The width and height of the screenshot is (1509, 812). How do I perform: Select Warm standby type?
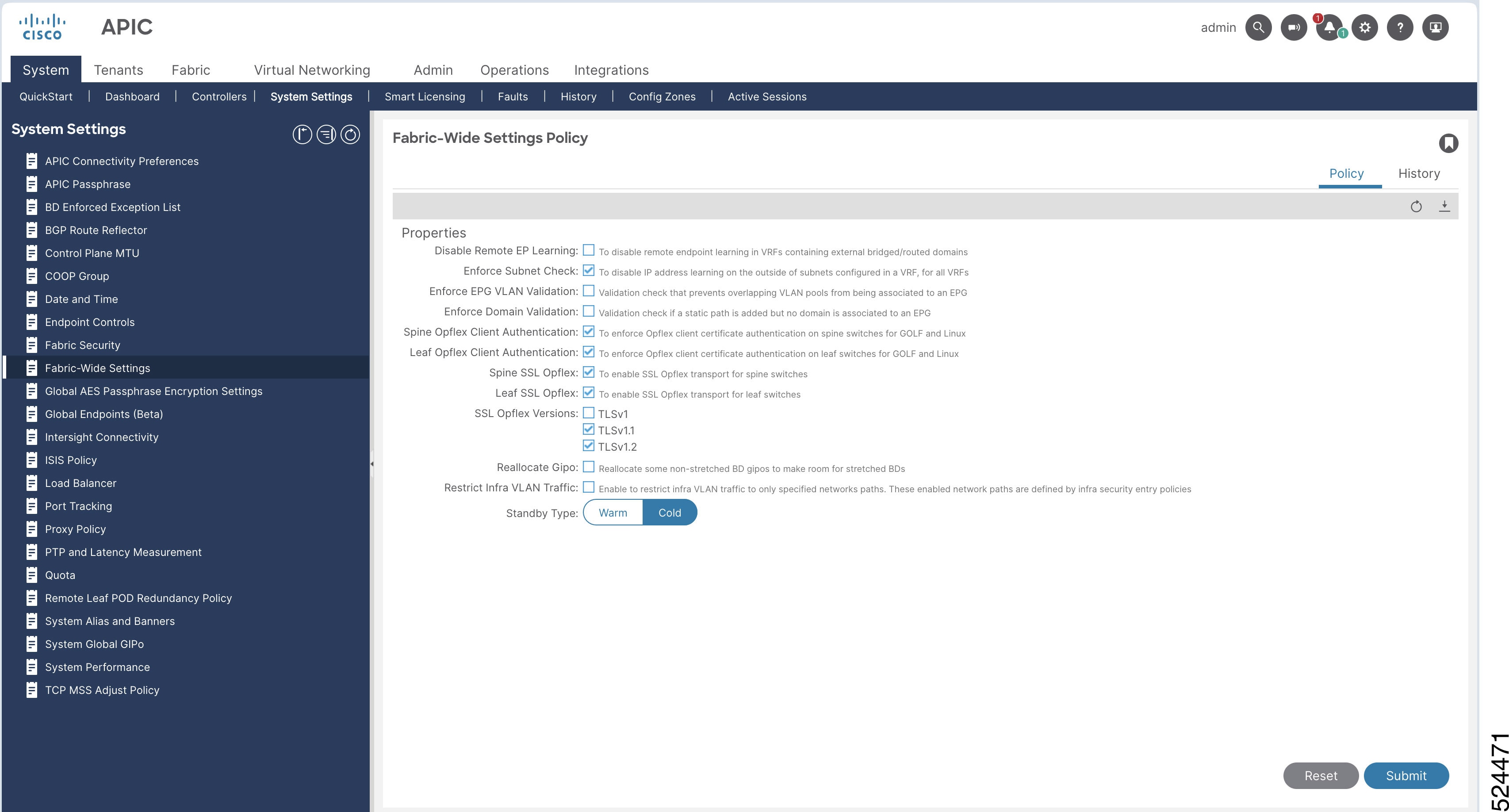[613, 513]
